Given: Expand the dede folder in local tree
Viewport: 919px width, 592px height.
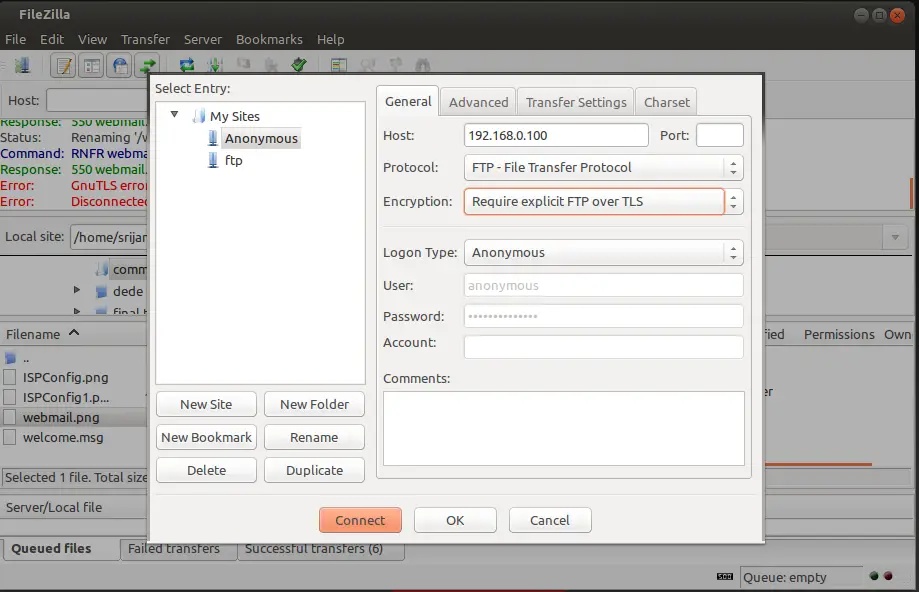Looking at the screenshot, I should point(77,290).
